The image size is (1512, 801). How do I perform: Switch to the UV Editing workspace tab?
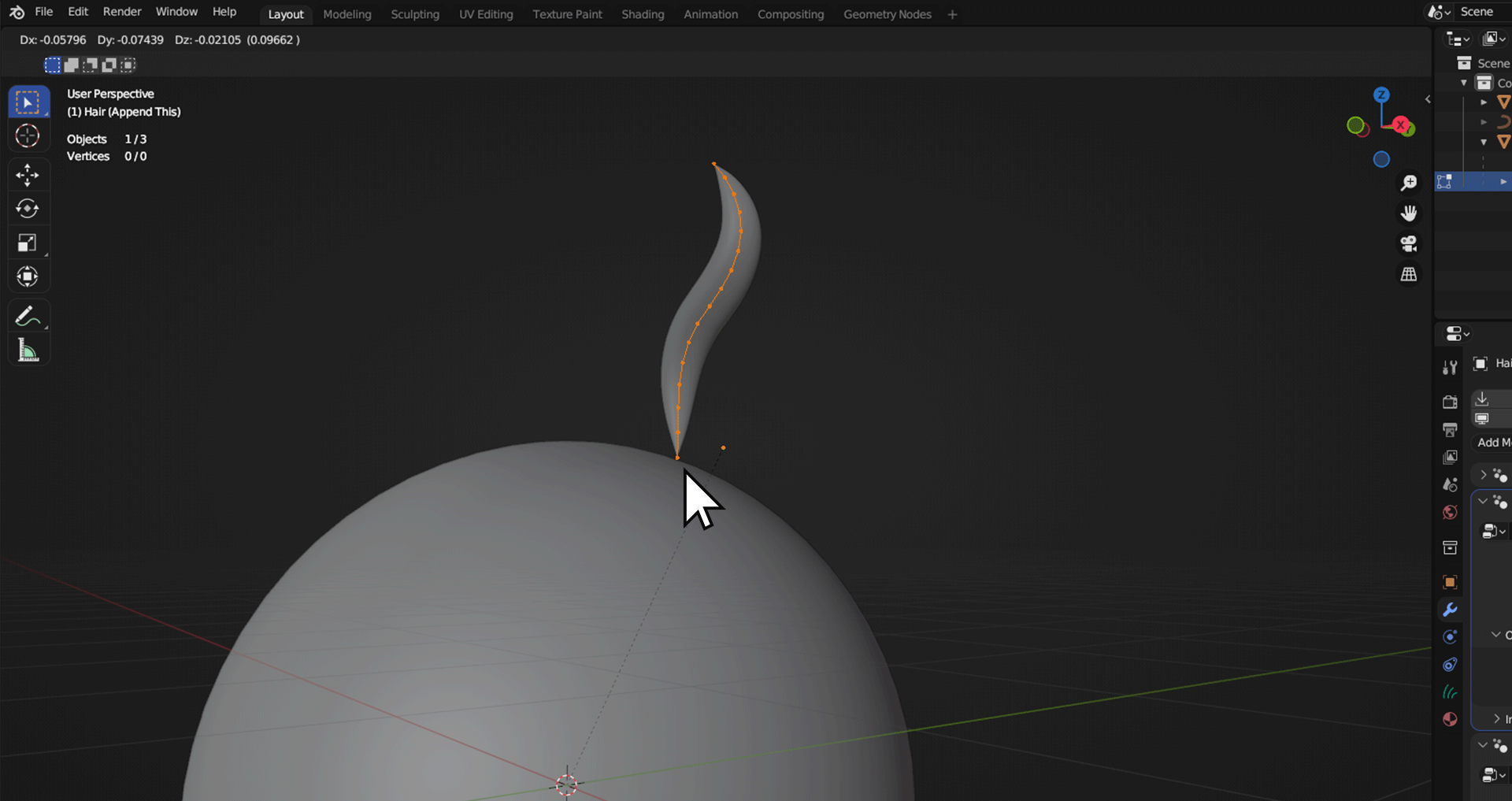coord(486,14)
